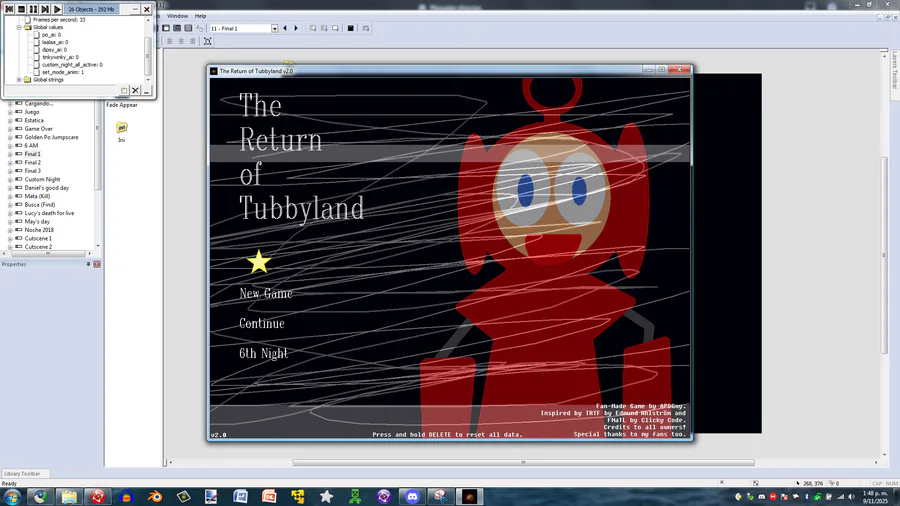Select Lucy's death for live frame
Image resolution: width=900 pixels, height=506 pixels.
[49, 213]
